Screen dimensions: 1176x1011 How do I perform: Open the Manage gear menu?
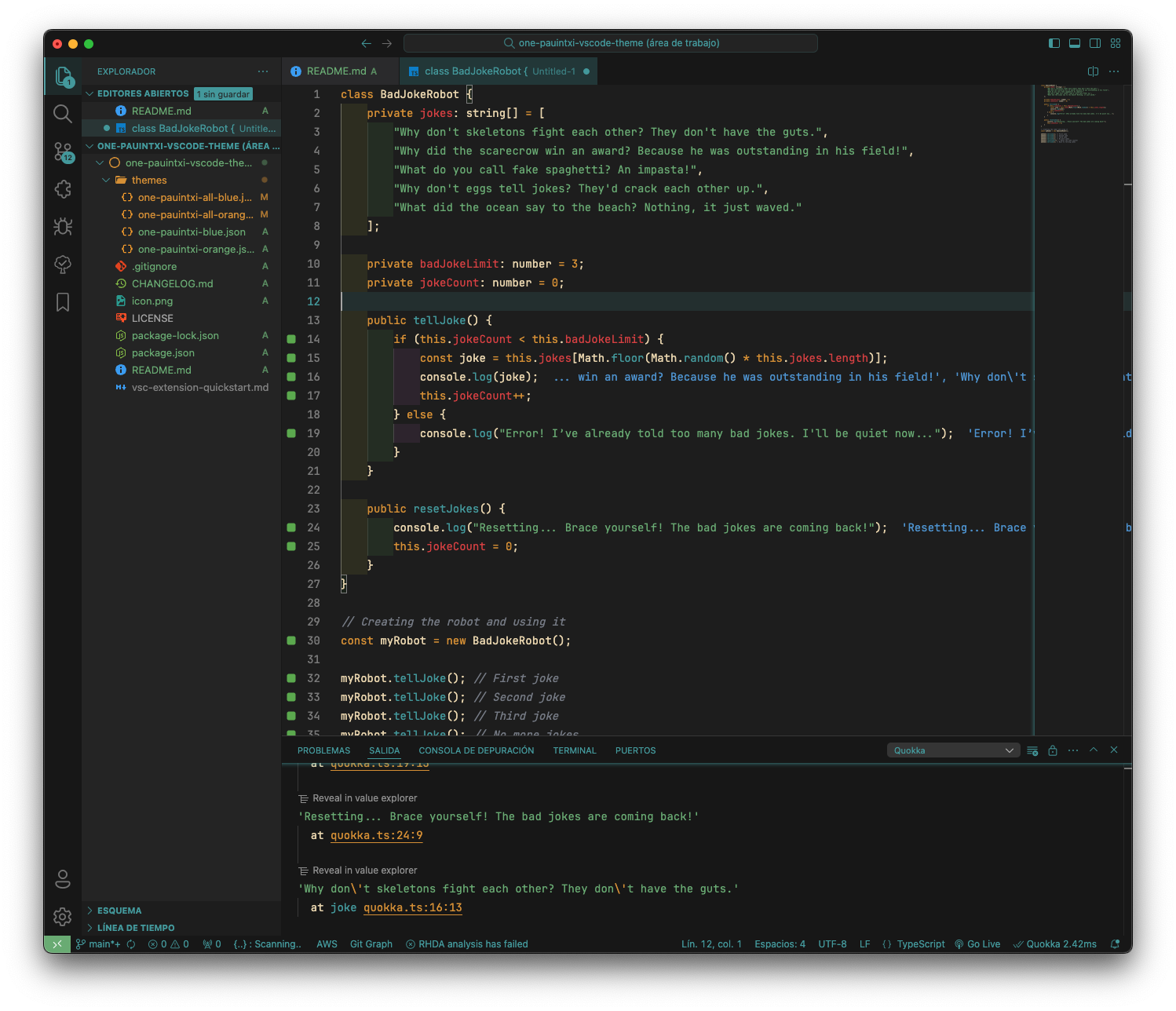coord(63,917)
